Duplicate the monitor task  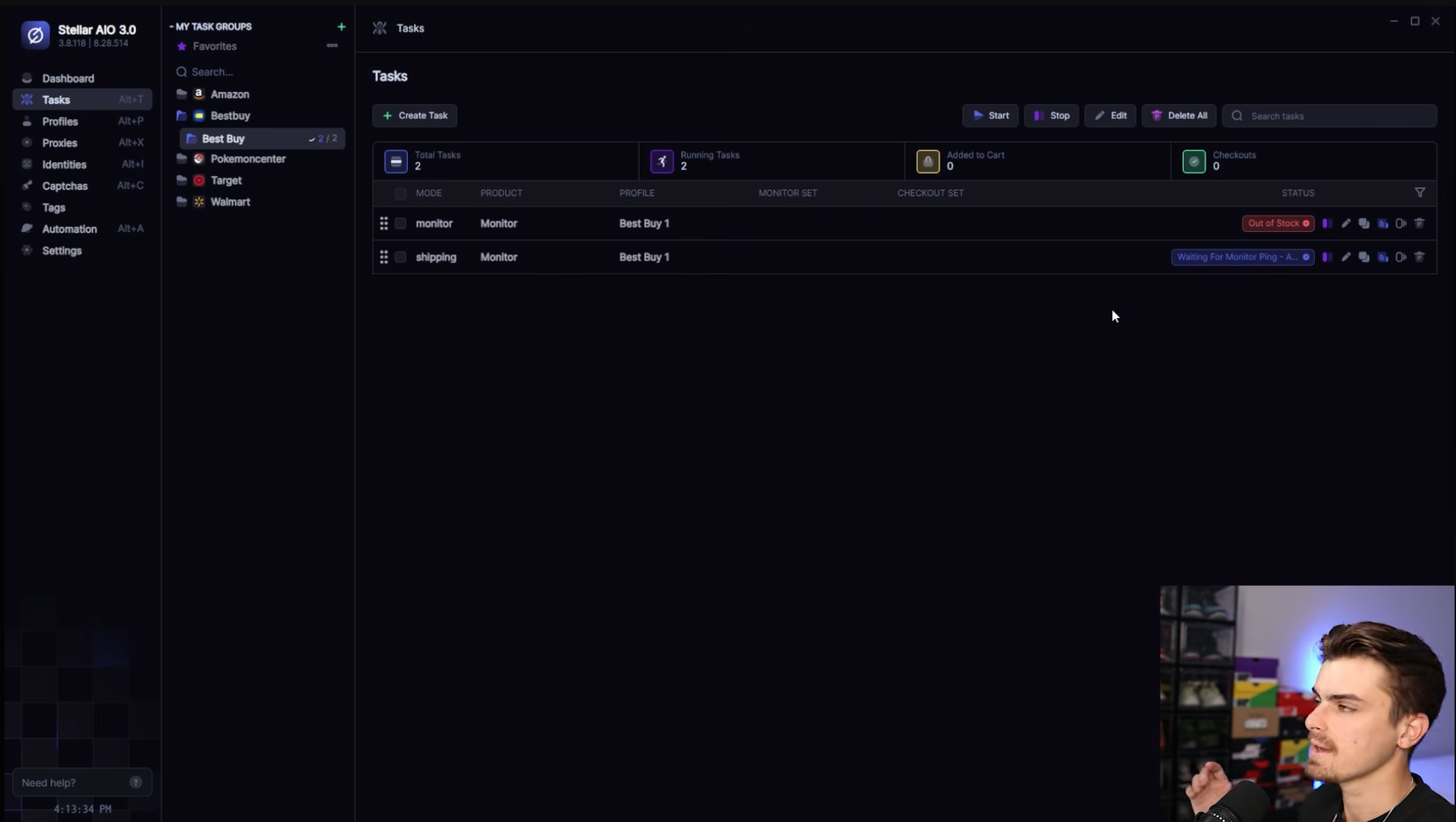1364,224
